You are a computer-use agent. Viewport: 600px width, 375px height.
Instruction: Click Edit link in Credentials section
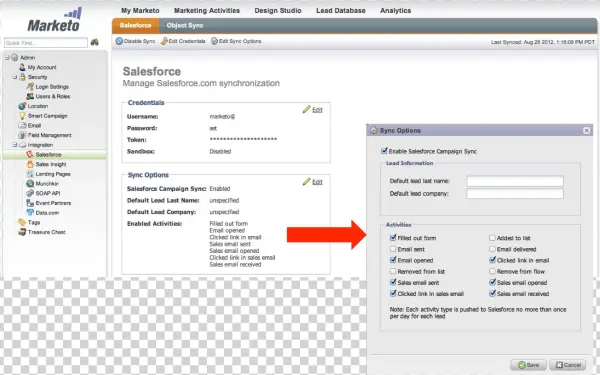tap(317, 110)
